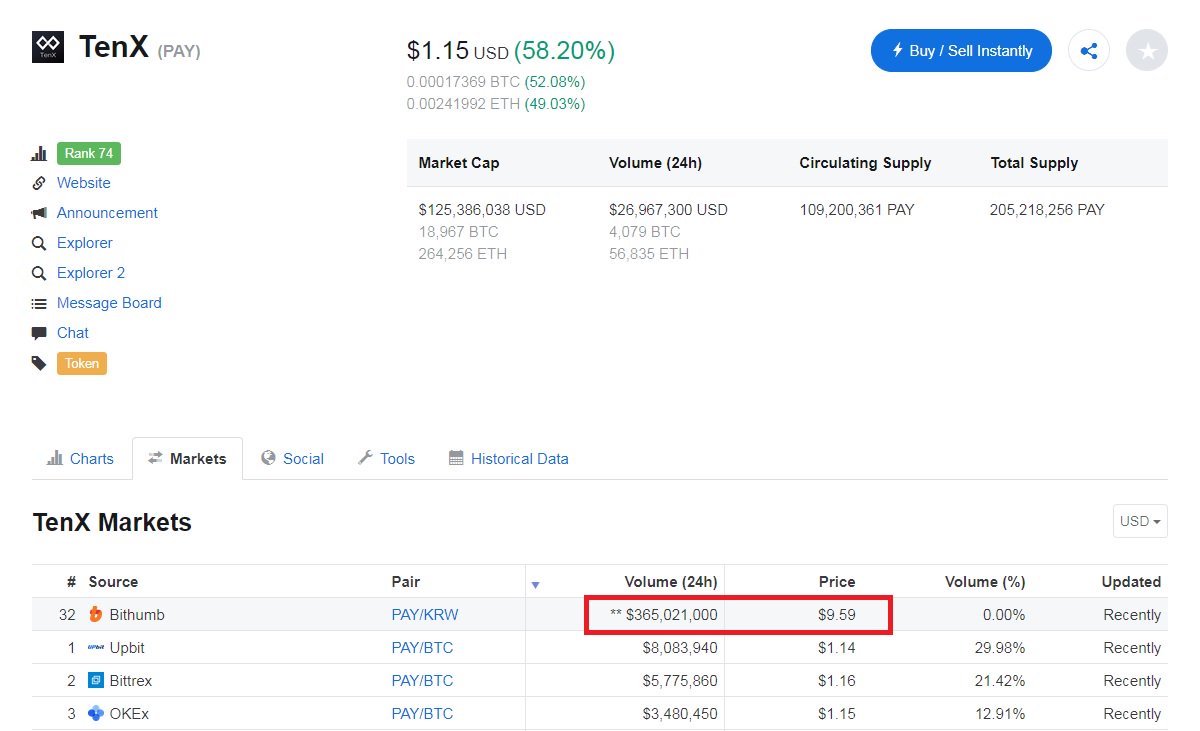Click the 29.98% volume percentage cell

(1001, 648)
